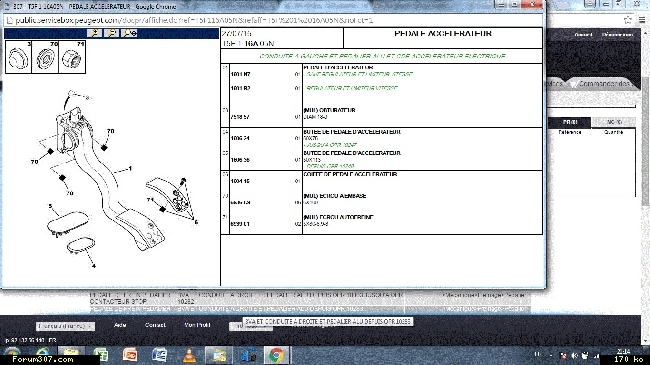Viewport: 650px width, 365px height.
Task: Switch to the Commandes tab
Action: pyautogui.click(x=603, y=84)
